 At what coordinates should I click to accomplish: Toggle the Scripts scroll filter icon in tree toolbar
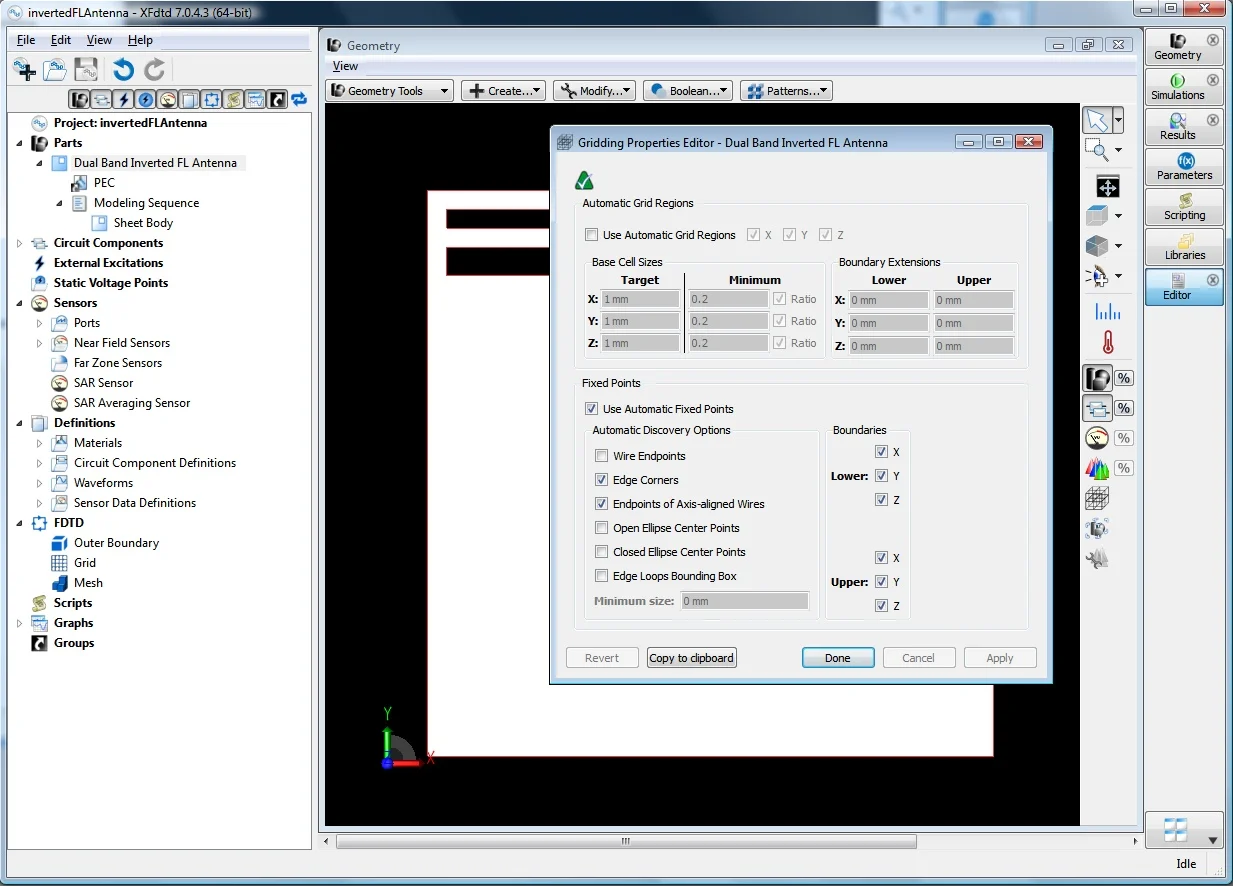pyautogui.click(x=233, y=99)
